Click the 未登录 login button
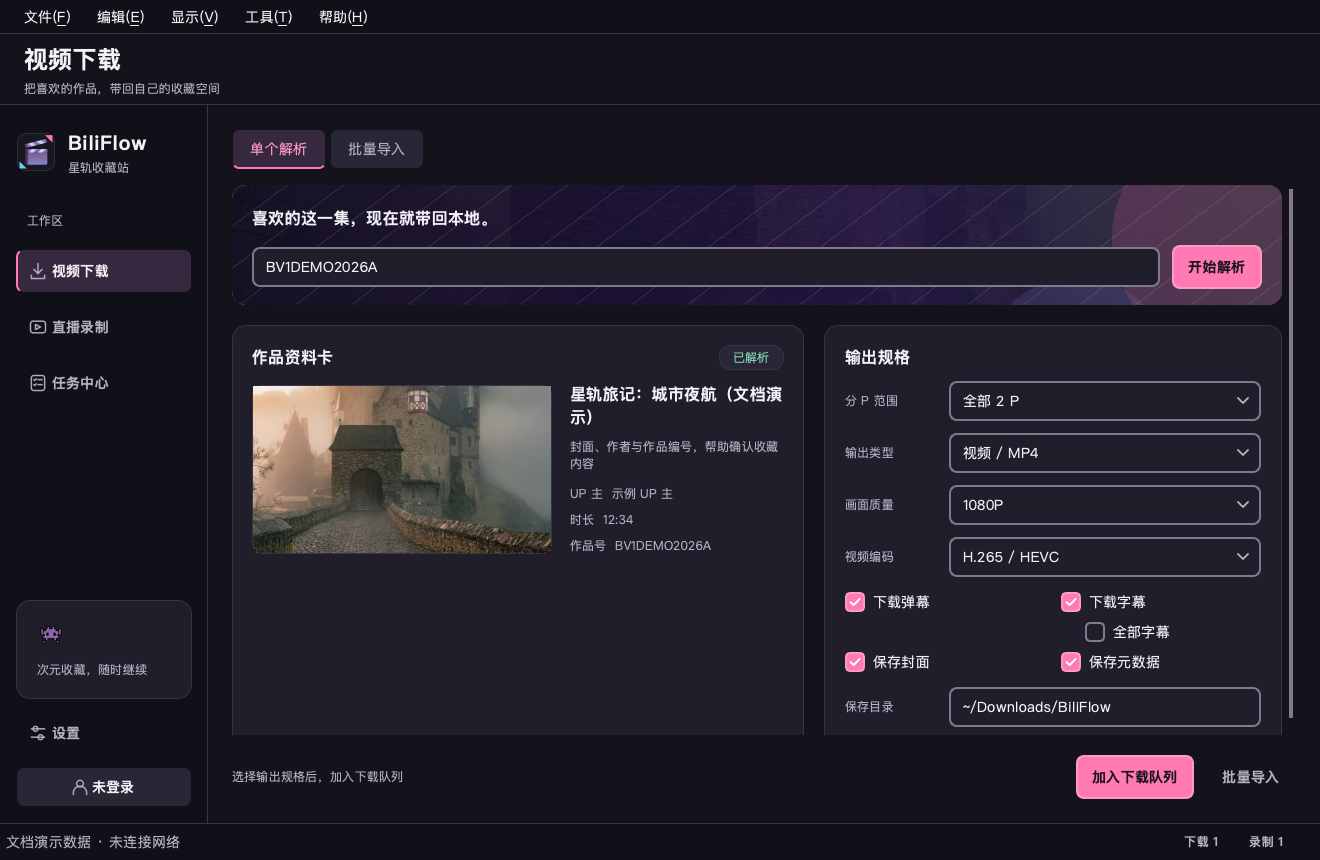This screenshot has width=1320, height=860. pyautogui.click(x=104, y=787)
